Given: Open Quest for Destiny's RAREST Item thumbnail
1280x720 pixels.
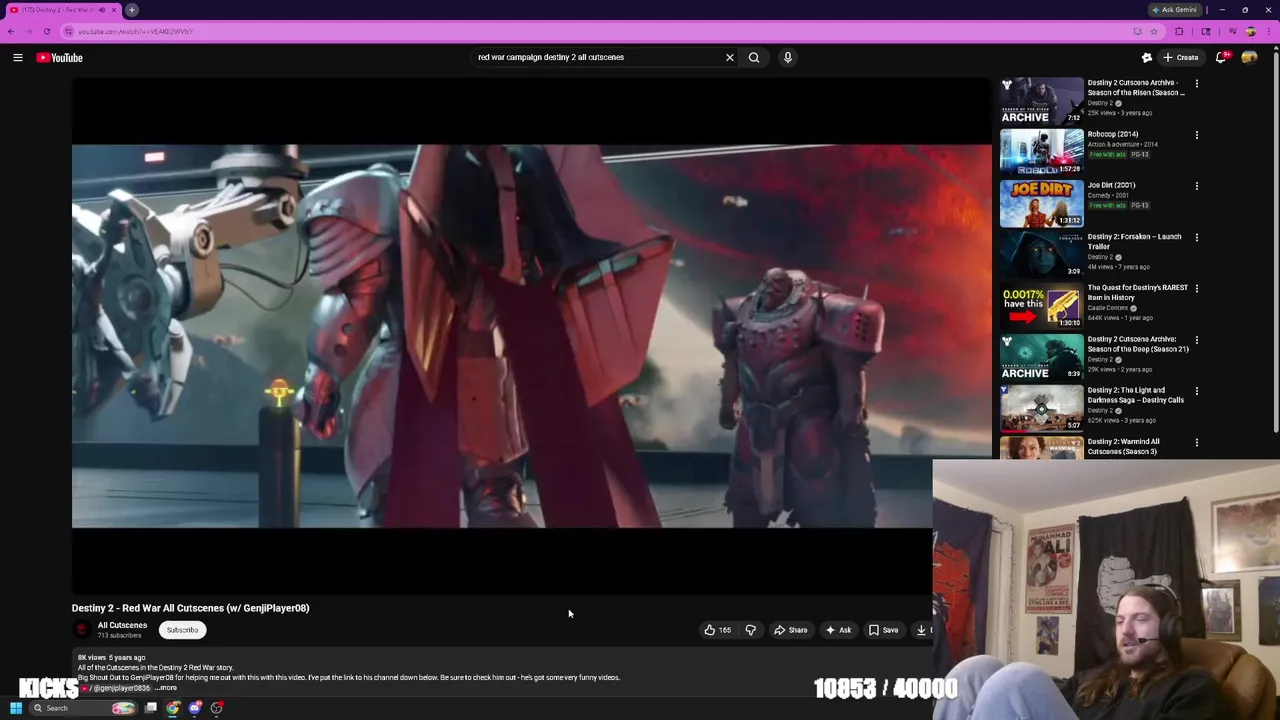Looking at the screenshot, I should point(1041,306).
